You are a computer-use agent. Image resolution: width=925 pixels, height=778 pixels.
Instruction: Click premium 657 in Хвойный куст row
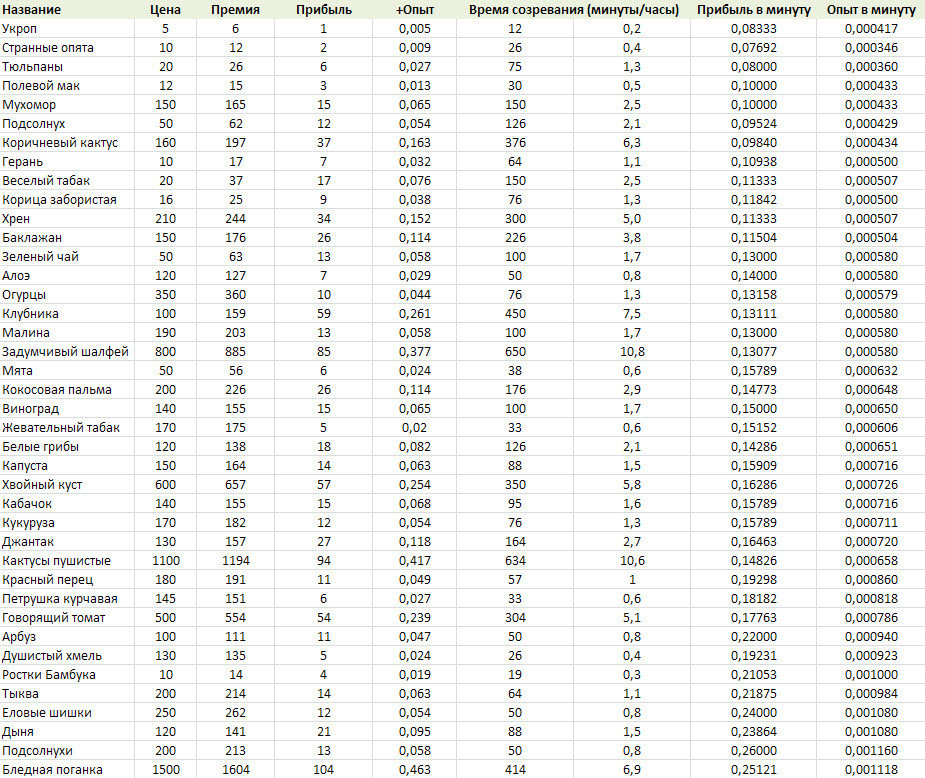point(235,485)
